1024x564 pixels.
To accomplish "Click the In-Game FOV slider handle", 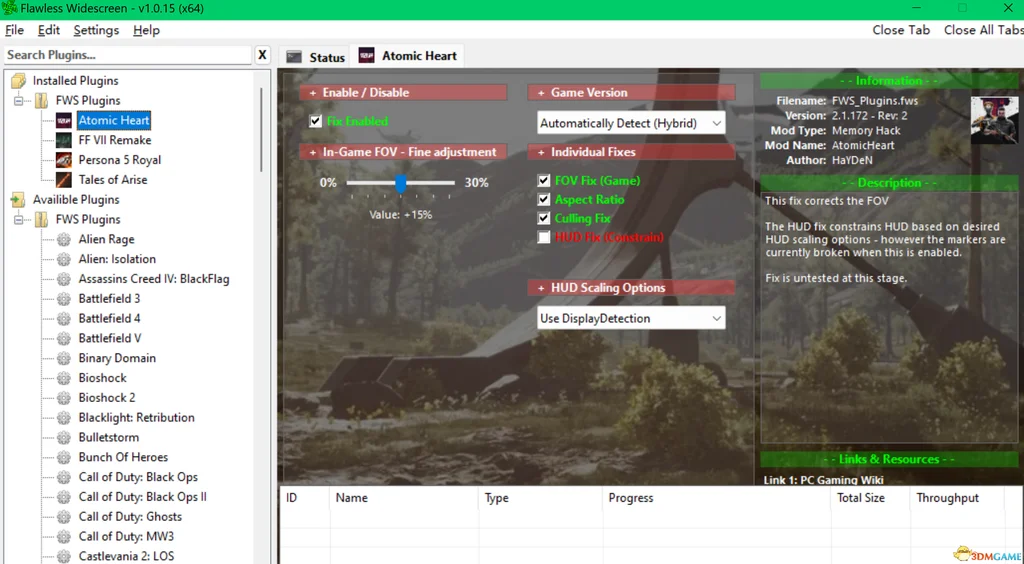I will click(x=400, y=184).
